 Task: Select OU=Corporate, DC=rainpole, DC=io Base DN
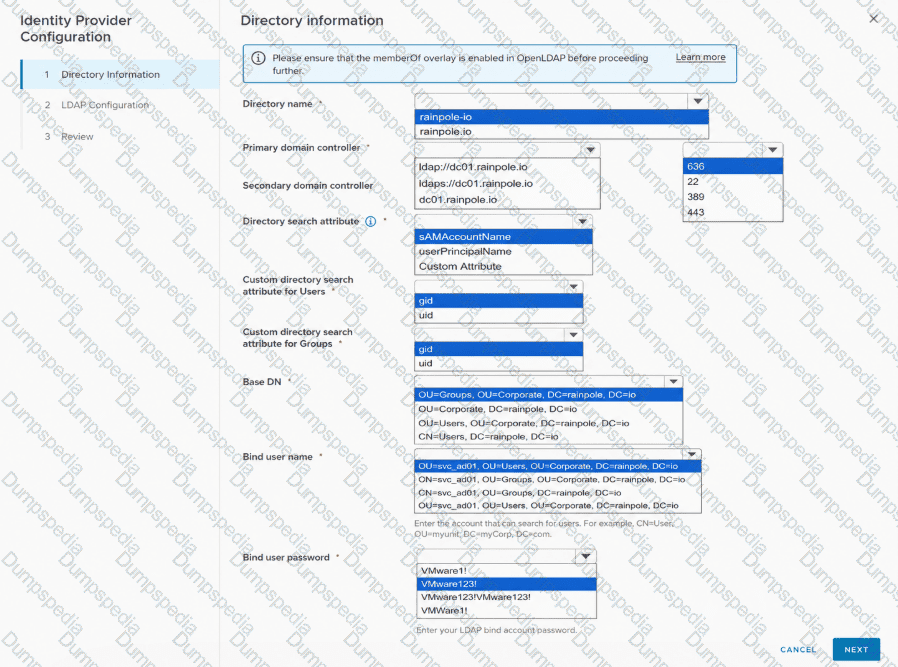click(498, 409)
